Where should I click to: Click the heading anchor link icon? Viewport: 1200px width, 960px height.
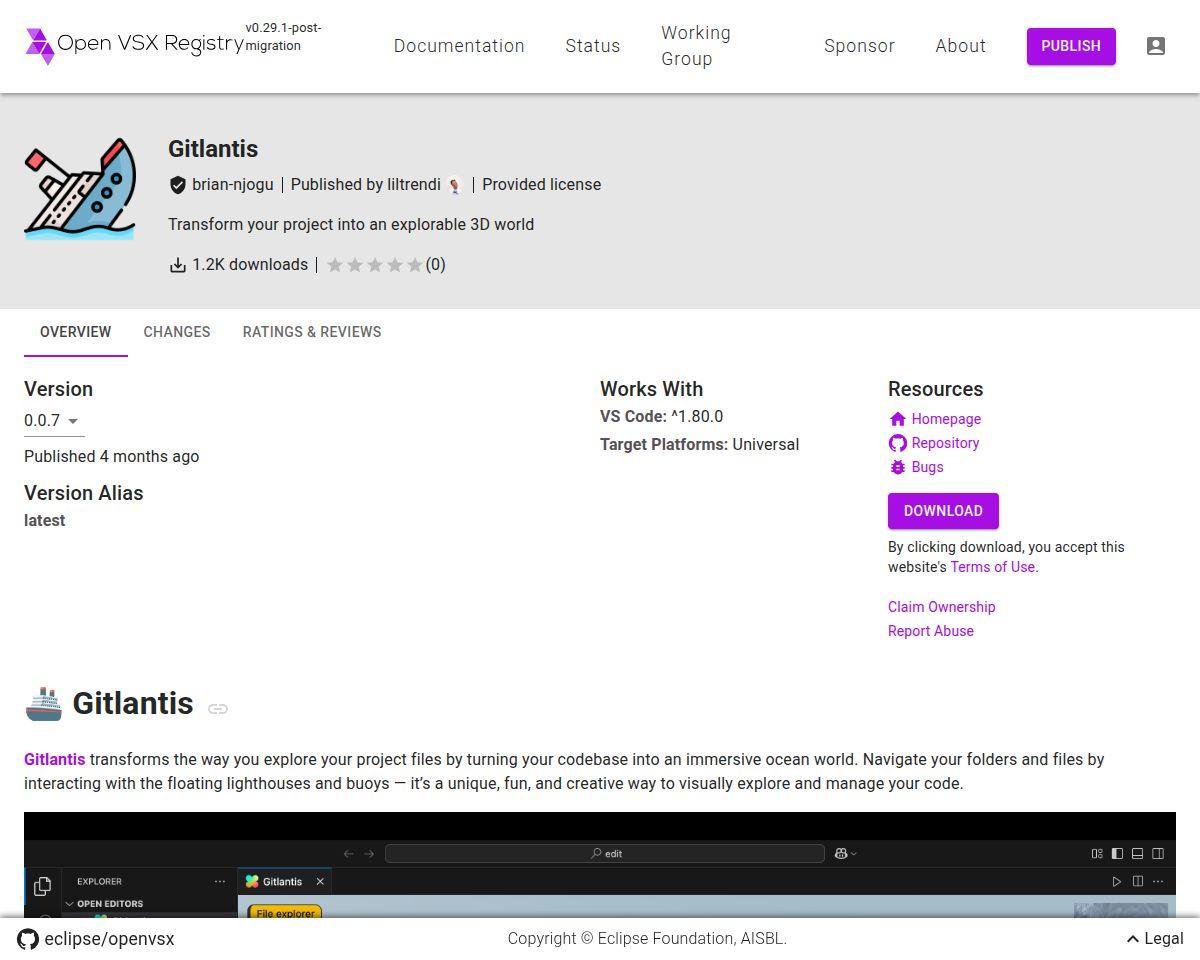[x=218, y=708]
